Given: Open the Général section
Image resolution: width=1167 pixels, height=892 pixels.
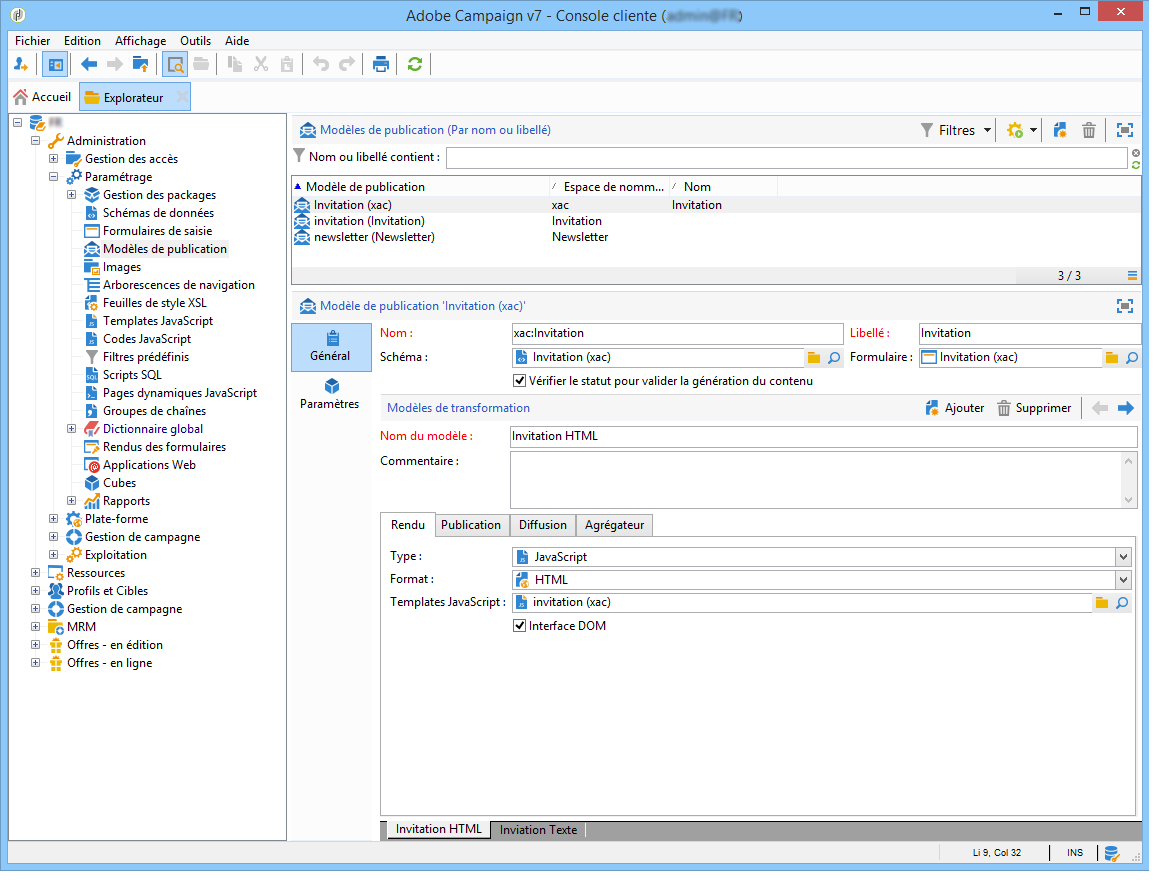Looking at the screenshot, I should 331,347.
